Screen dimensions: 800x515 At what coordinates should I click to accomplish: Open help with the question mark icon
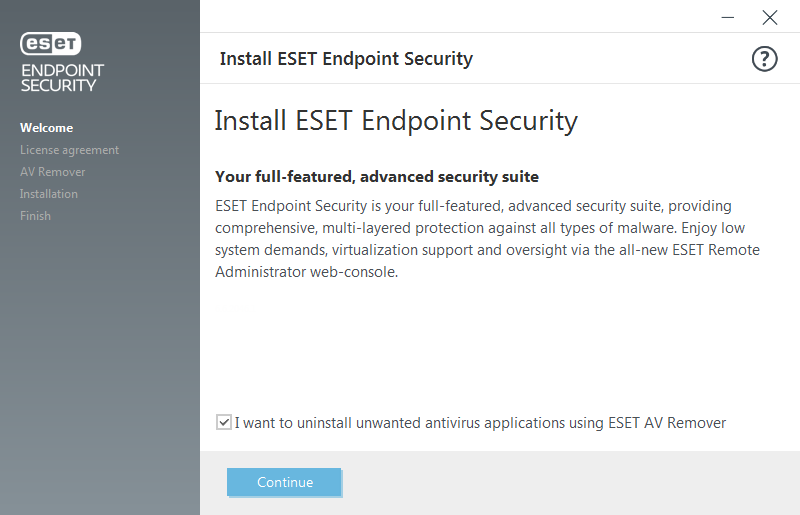[764, 59]
